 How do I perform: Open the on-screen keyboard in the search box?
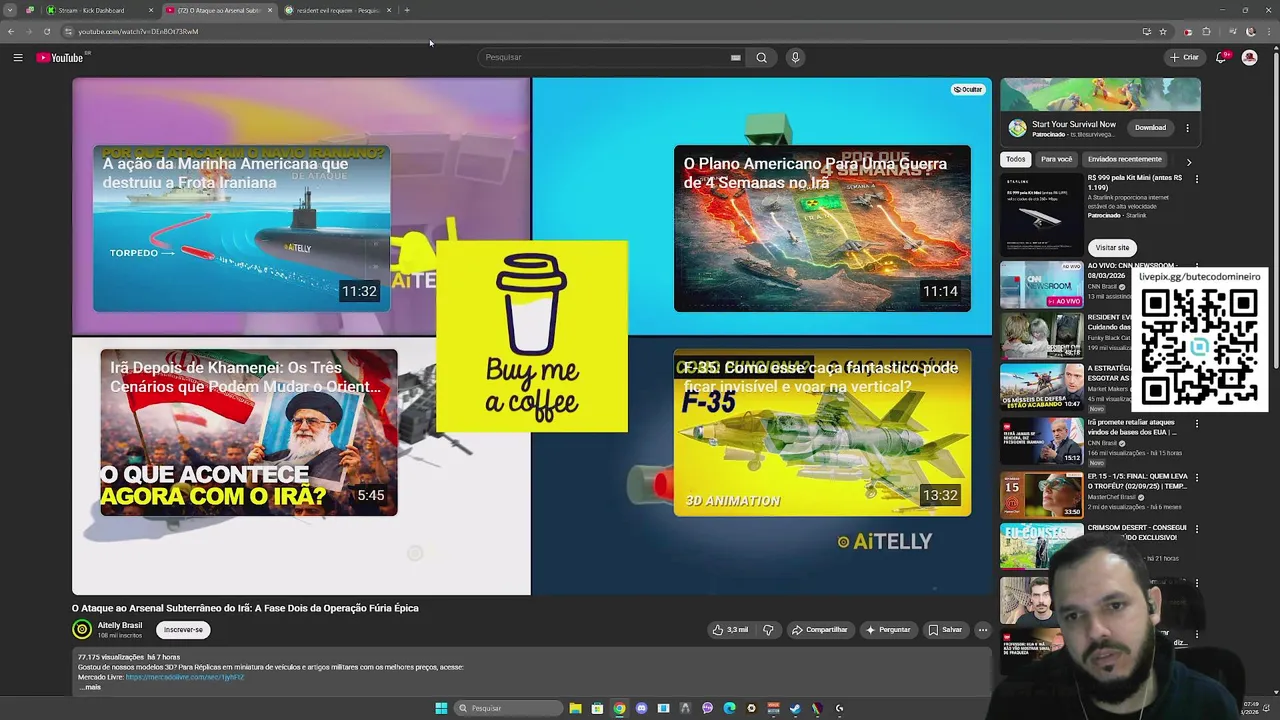(x=736, y=57)
